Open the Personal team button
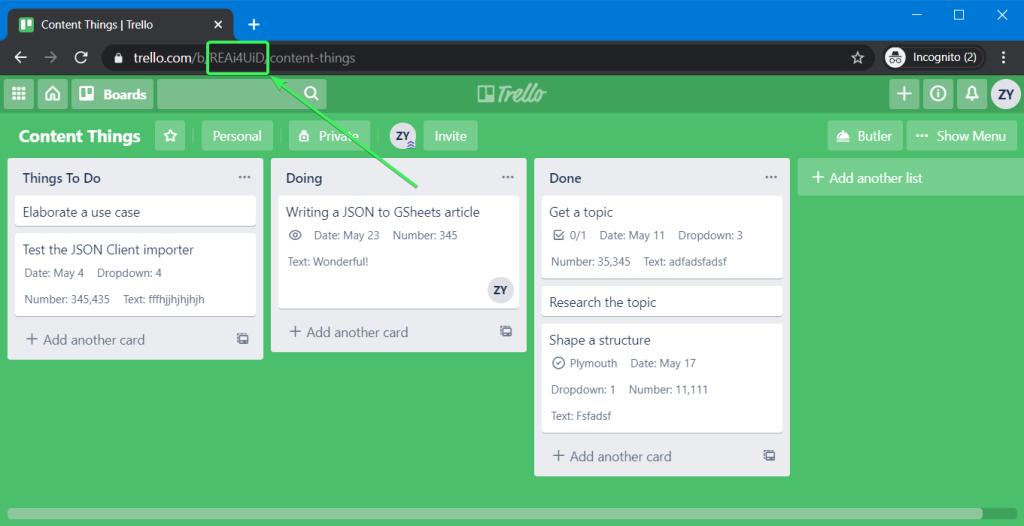 237,136
